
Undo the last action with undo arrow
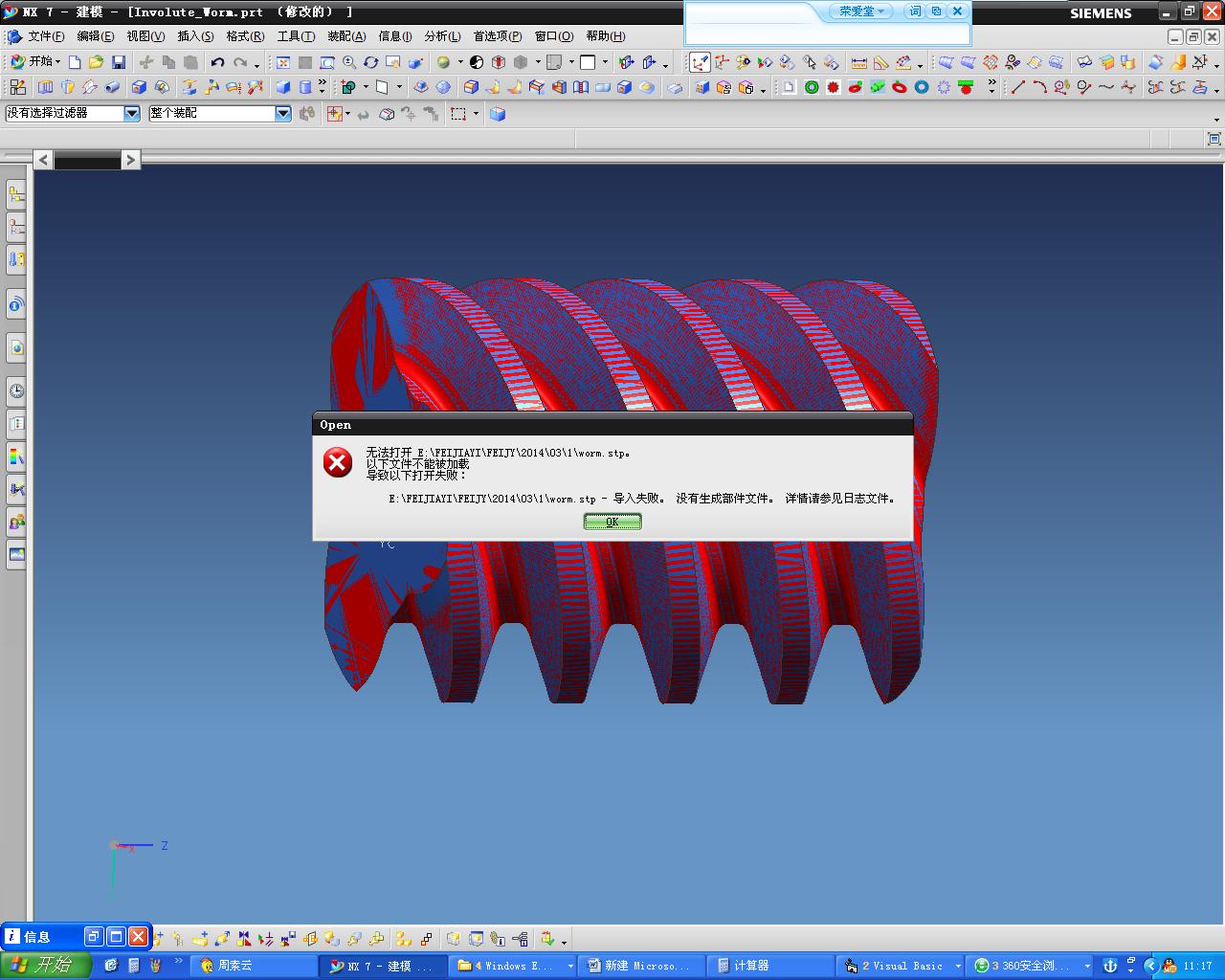(x=218, y=62)
